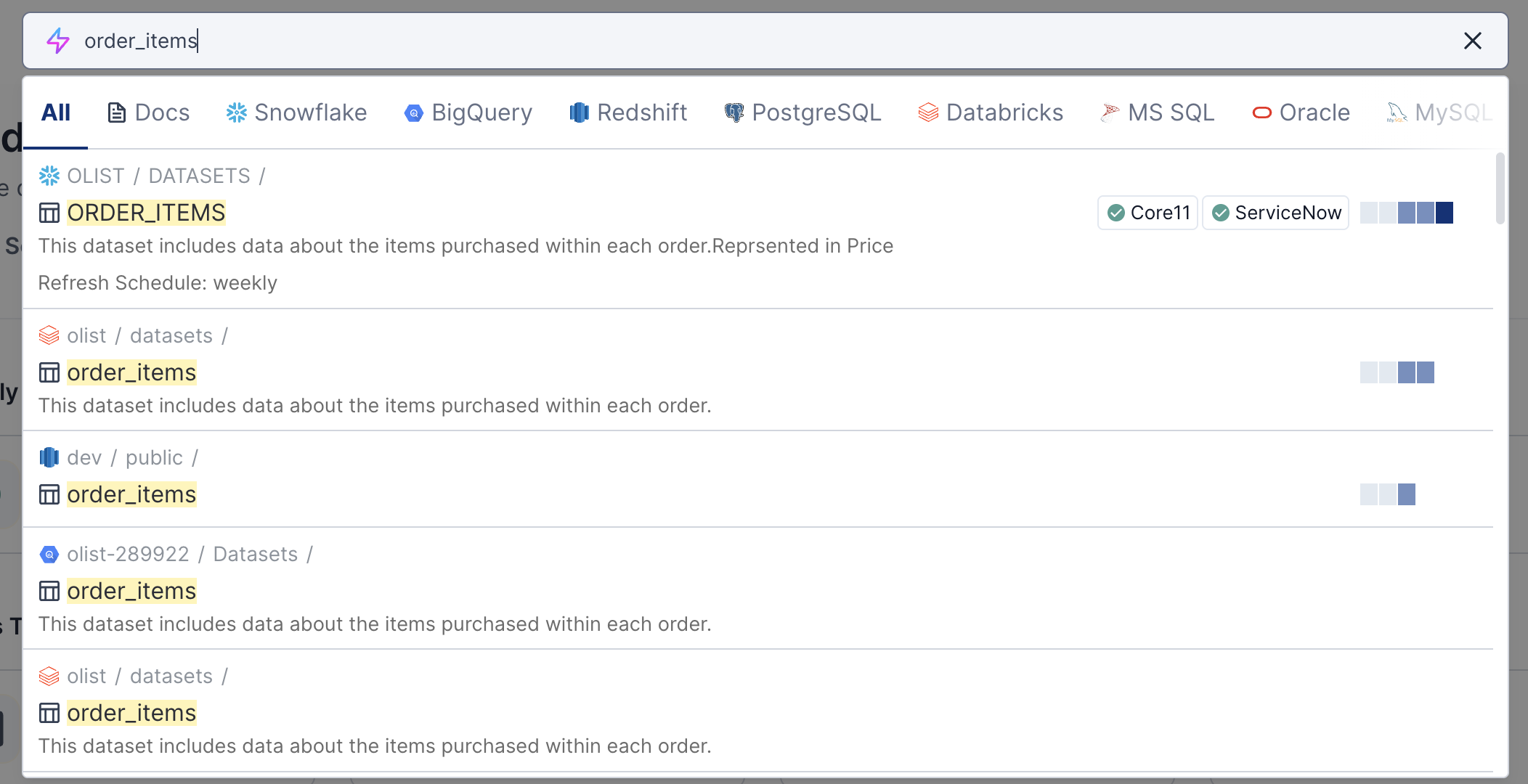Viewport: 1528px width, 784px height.
Task: Choose the Redshift filter tab
Action: (628, 113)
